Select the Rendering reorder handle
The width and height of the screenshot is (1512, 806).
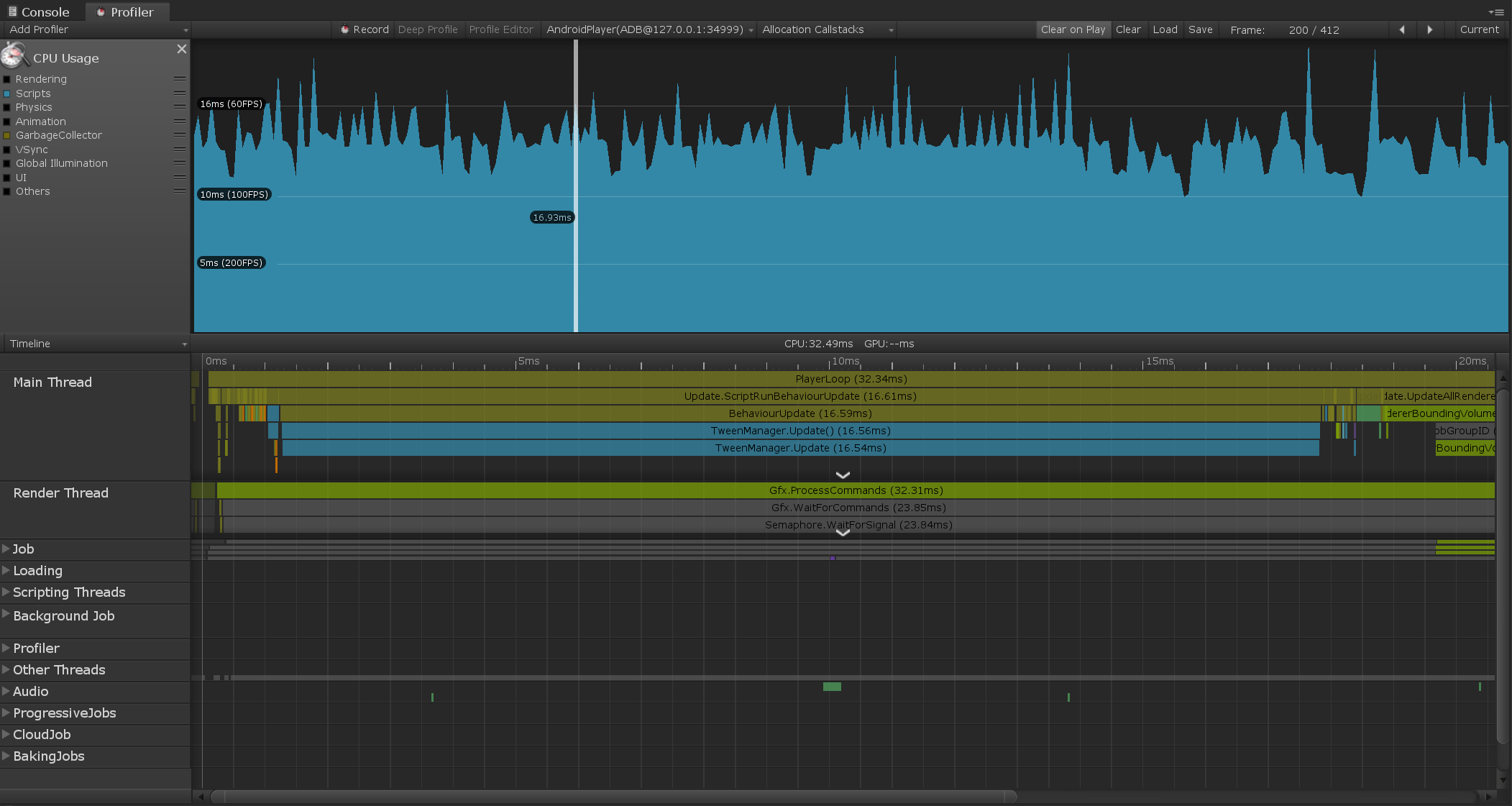coord(180,79)
